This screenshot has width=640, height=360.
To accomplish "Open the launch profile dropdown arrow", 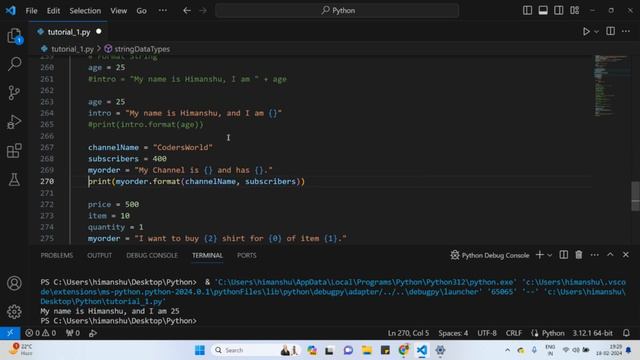I will (550, 255).
